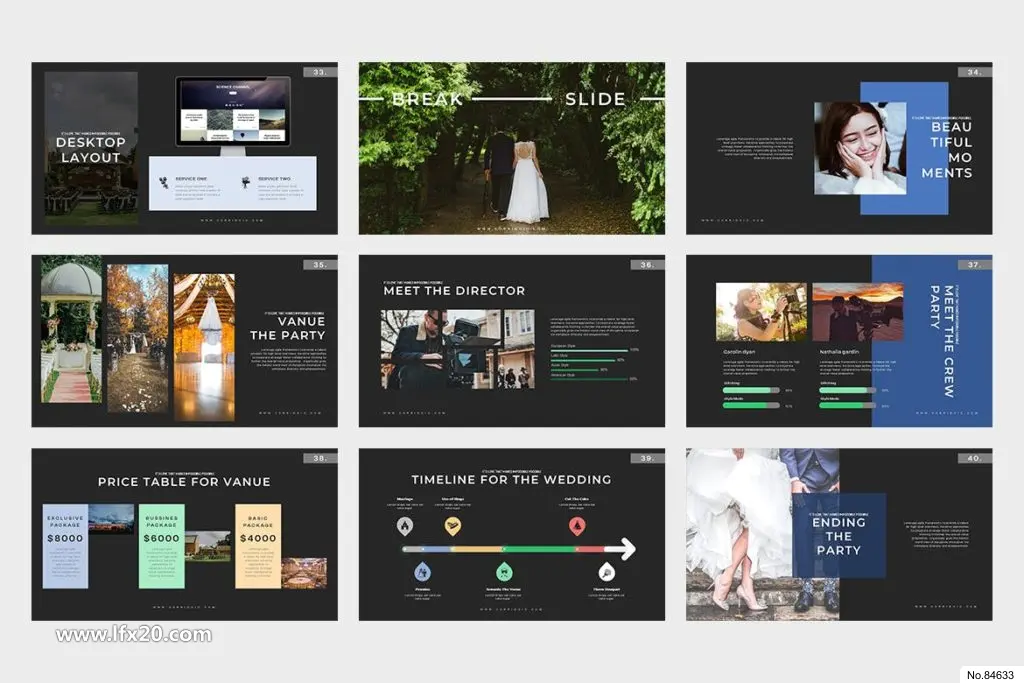Click the director with camera photo

coord(457,349)
